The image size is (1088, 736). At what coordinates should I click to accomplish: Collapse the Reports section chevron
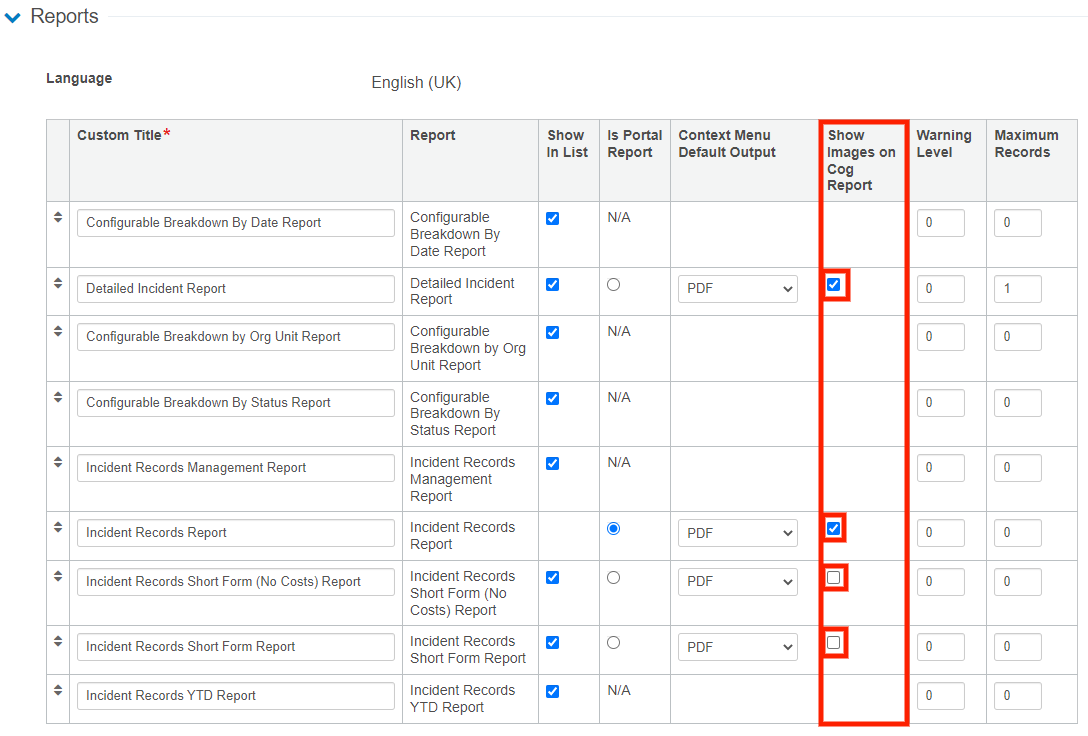(x=12, y=18)
